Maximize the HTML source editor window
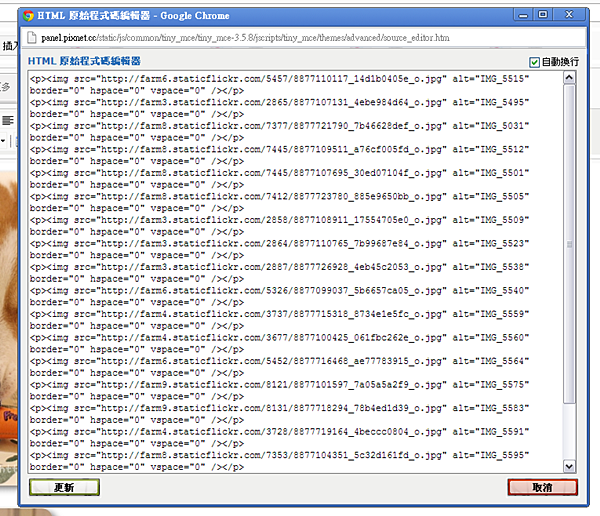The height and width of the screenshot is (516, 600). coord(543,15)
